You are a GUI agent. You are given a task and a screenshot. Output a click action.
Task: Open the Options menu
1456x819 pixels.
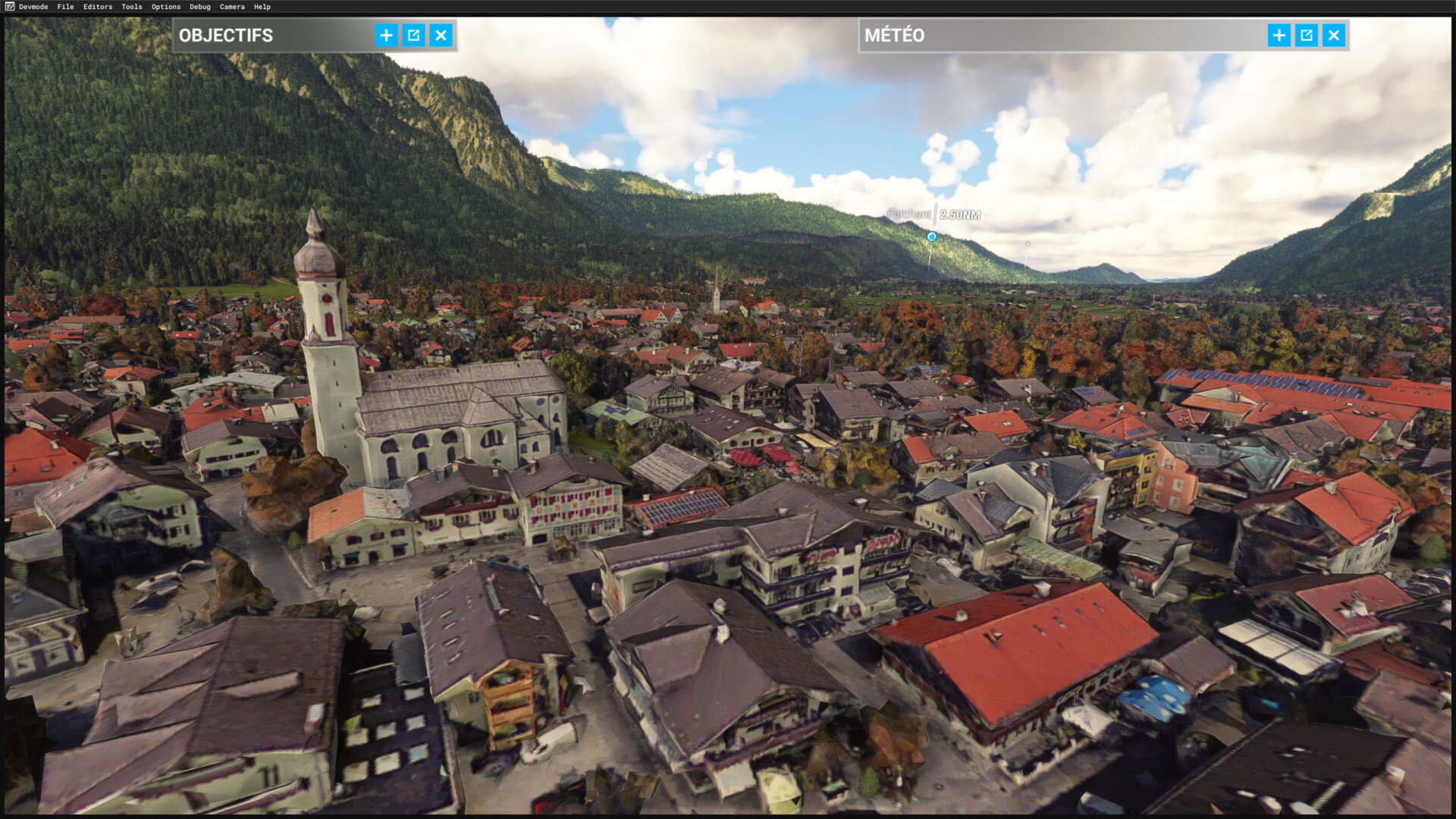(166, 7)
